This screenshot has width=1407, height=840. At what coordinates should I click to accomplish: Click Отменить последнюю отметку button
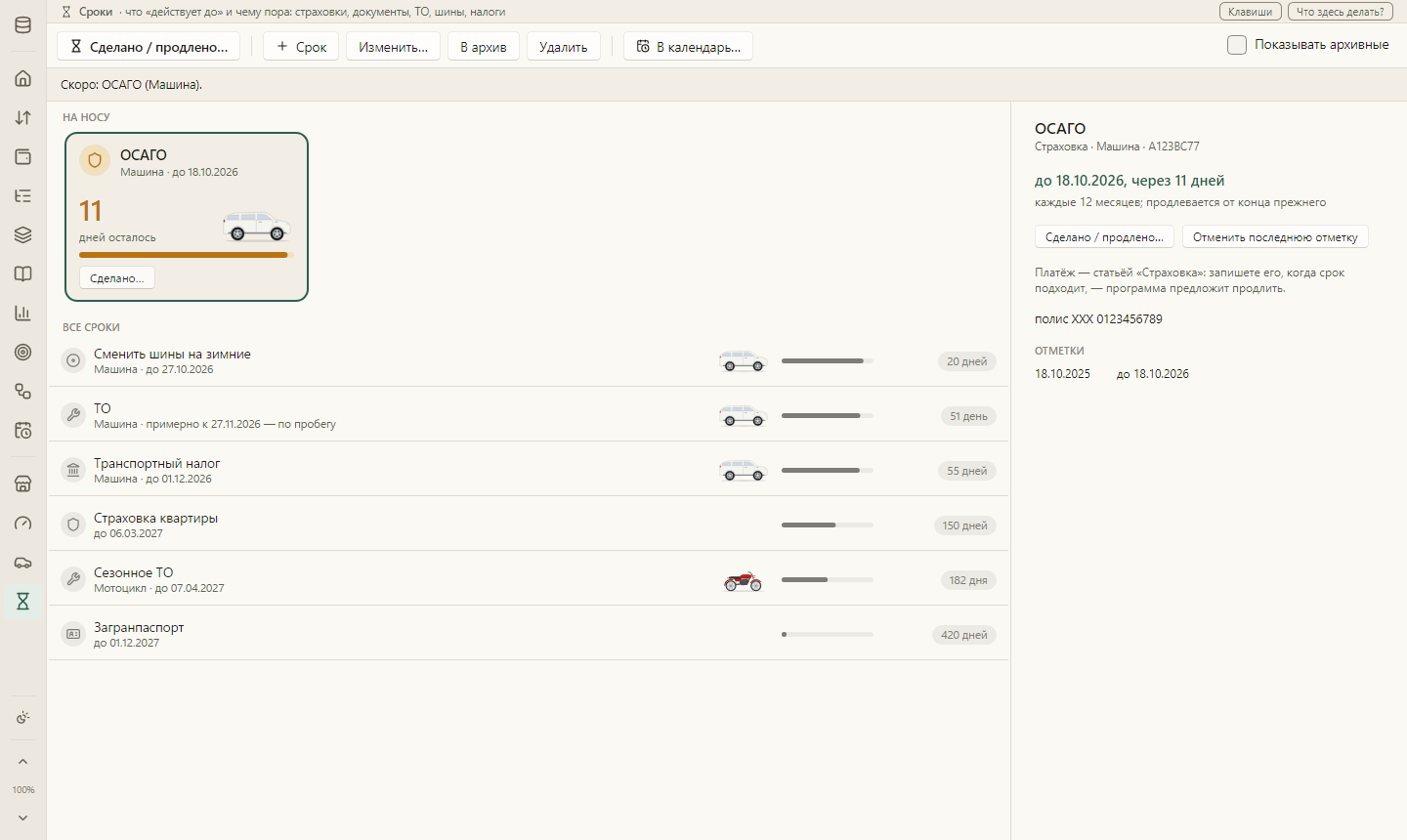tap(1275, 237)
